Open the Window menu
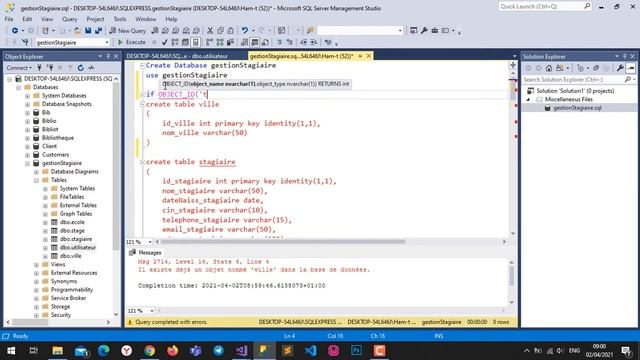This screenshot has width=640, height=360. tap(146, 19)
